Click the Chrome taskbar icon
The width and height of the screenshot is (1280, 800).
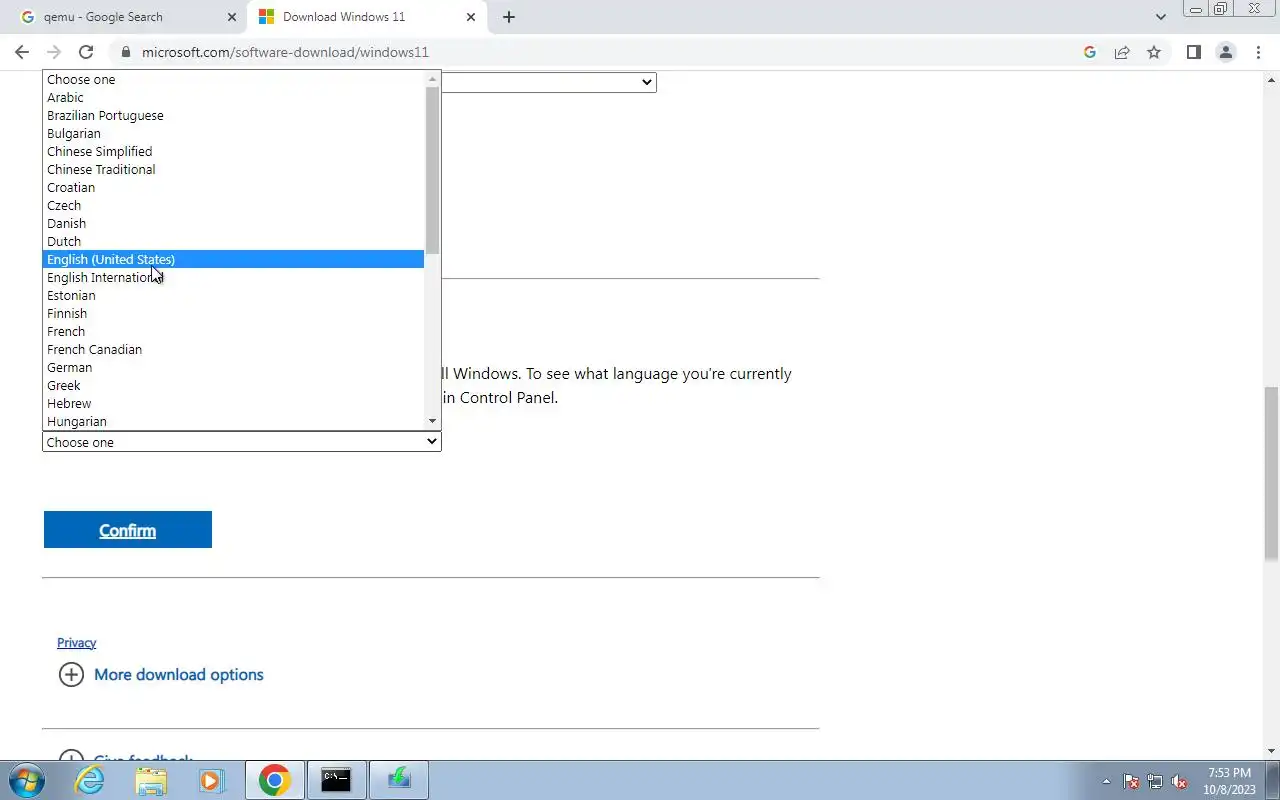coord(274,780)
